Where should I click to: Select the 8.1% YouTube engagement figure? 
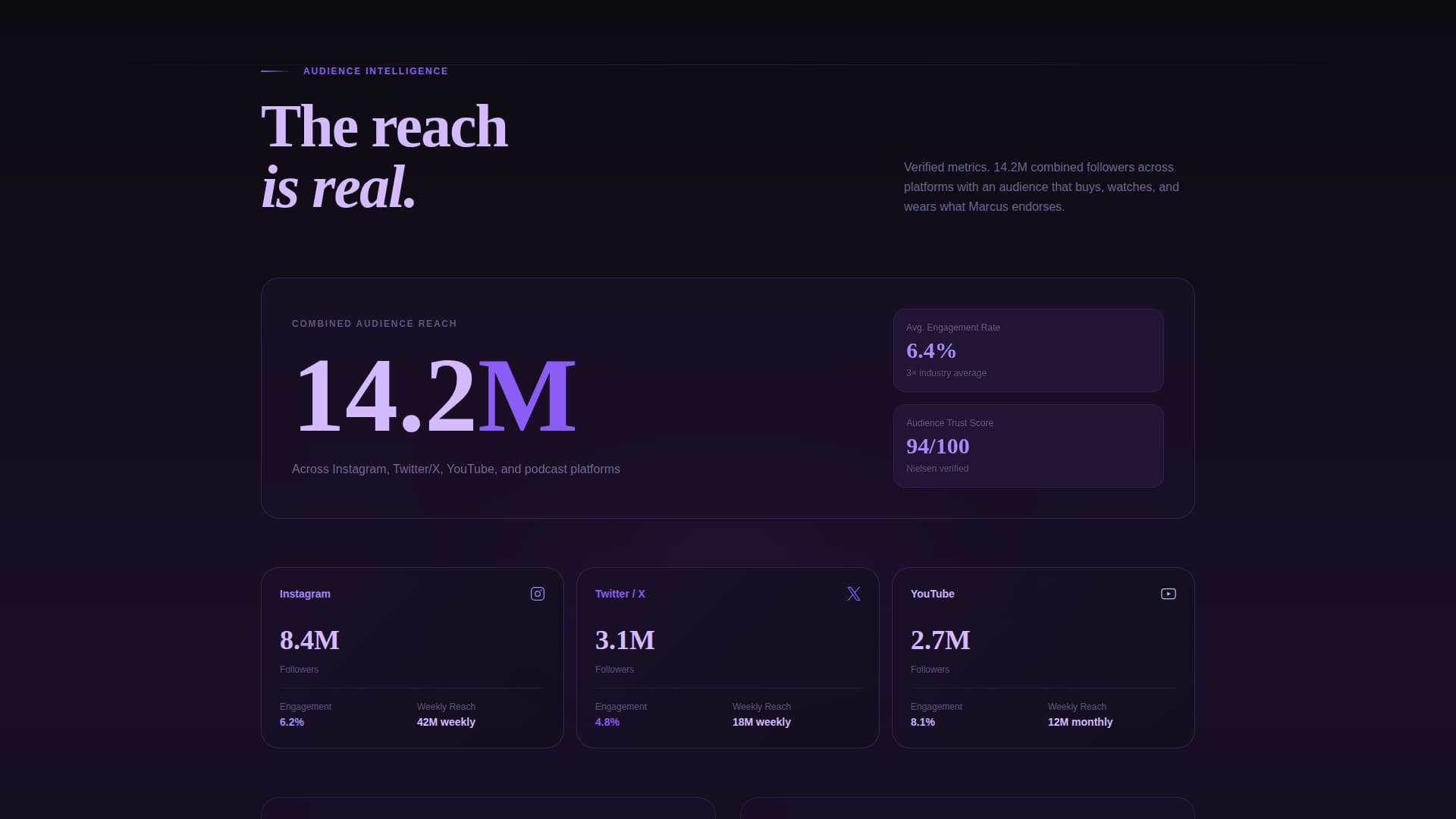point(923,722)
